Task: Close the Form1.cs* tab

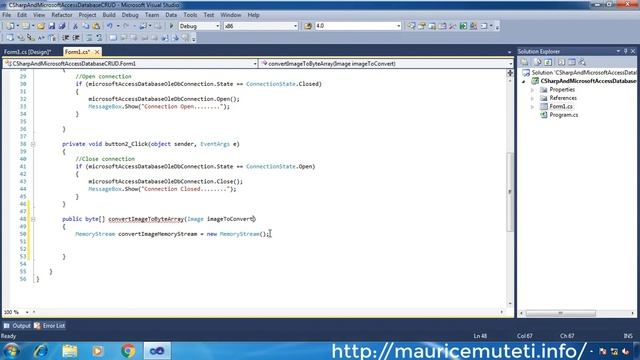Action: [x=97, y=52]
